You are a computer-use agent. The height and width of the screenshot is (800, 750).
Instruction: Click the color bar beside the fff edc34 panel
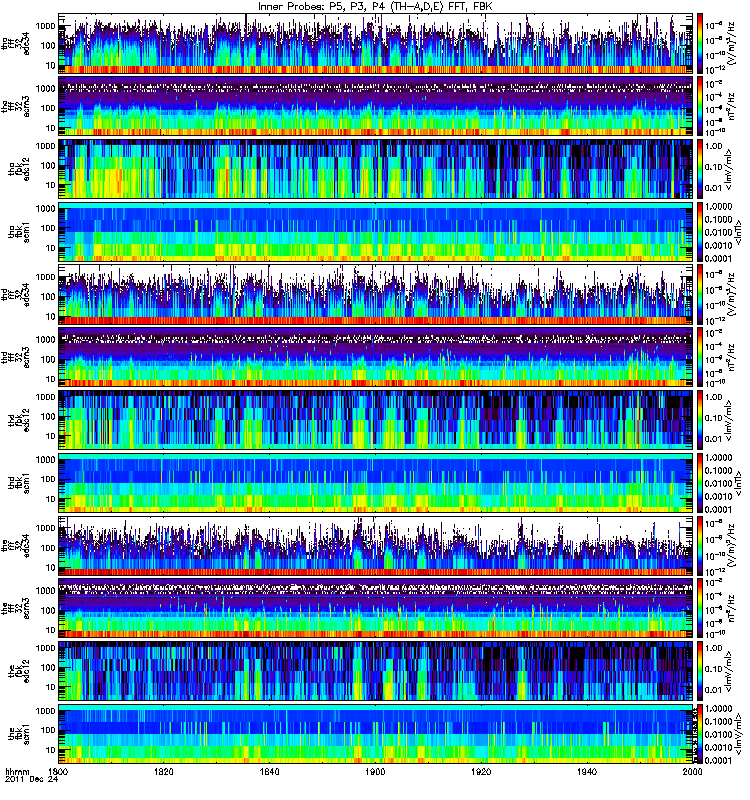pos(700,545)
